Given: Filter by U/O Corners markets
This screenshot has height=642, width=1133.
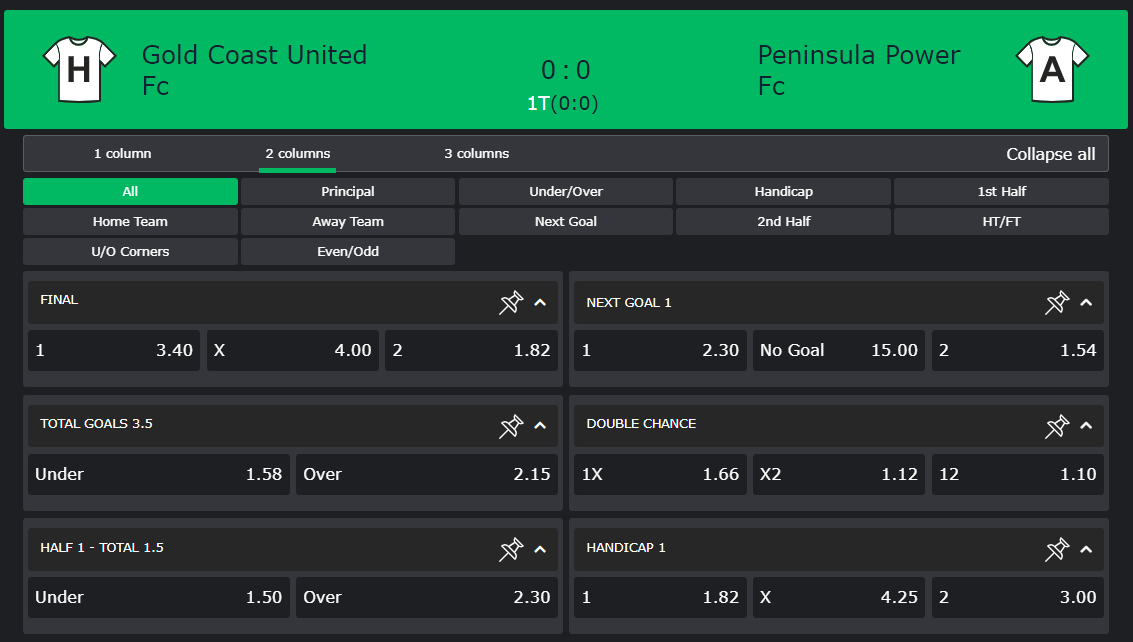Looking at the screenshot, I should [130, 251].
